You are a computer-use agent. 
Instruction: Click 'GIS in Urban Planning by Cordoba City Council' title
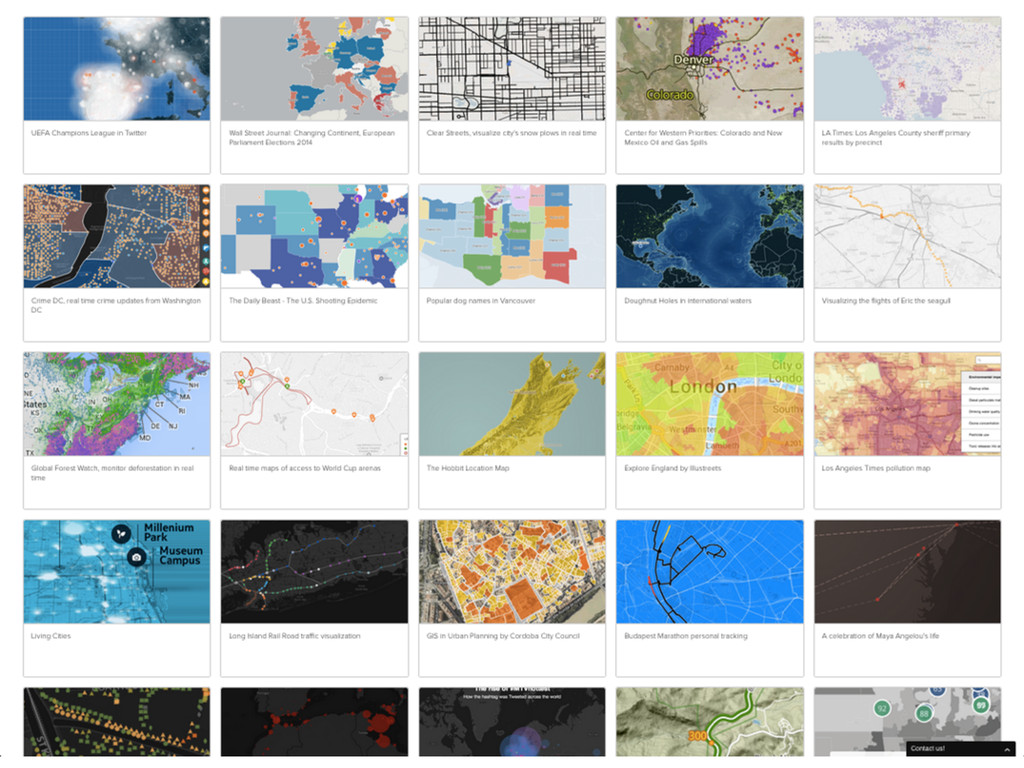[x=503, y=636]
